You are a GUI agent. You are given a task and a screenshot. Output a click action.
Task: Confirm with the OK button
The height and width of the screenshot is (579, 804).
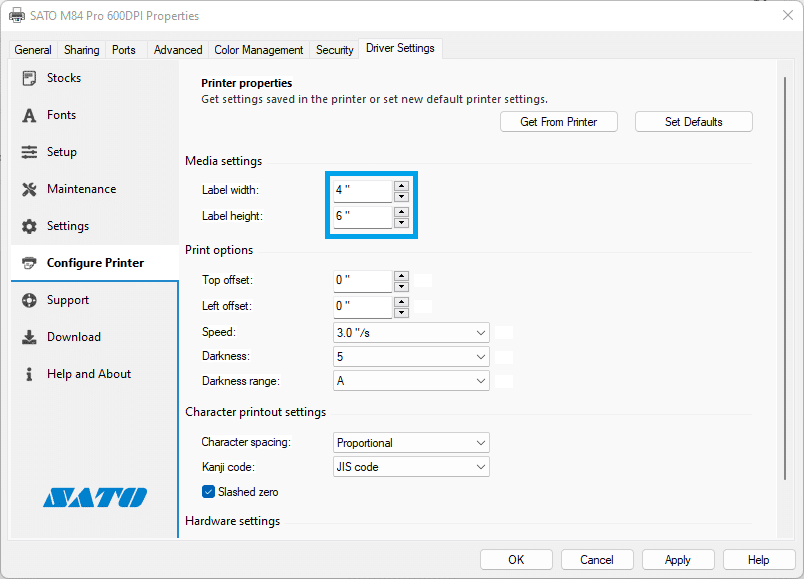pyautogui.click(x=516, y=560)
